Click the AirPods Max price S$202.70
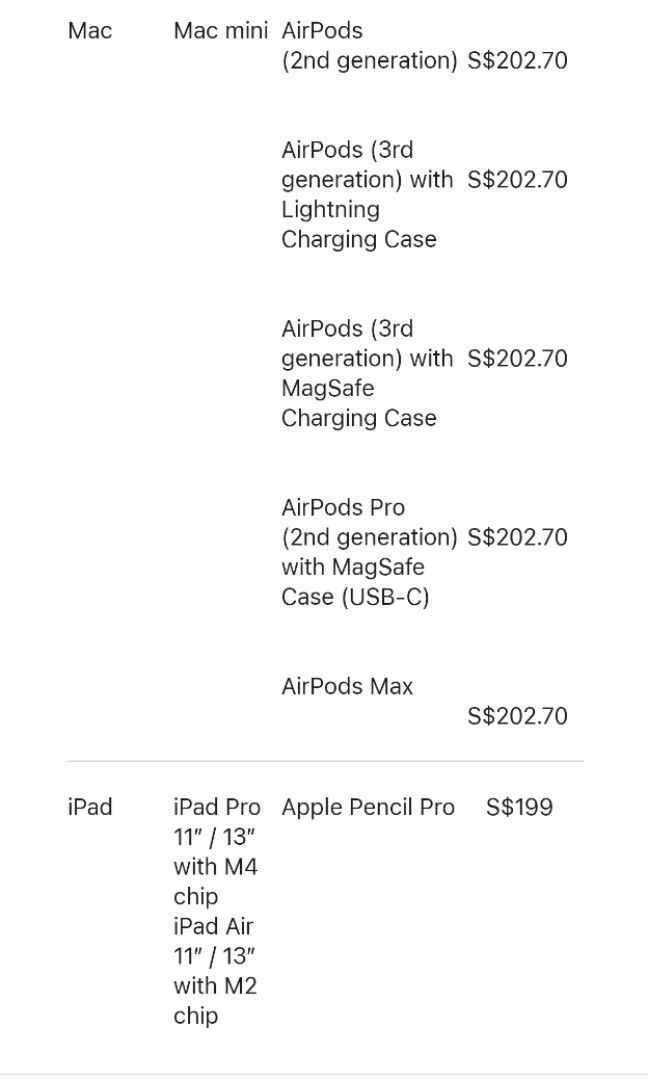 tap(518, 716)
